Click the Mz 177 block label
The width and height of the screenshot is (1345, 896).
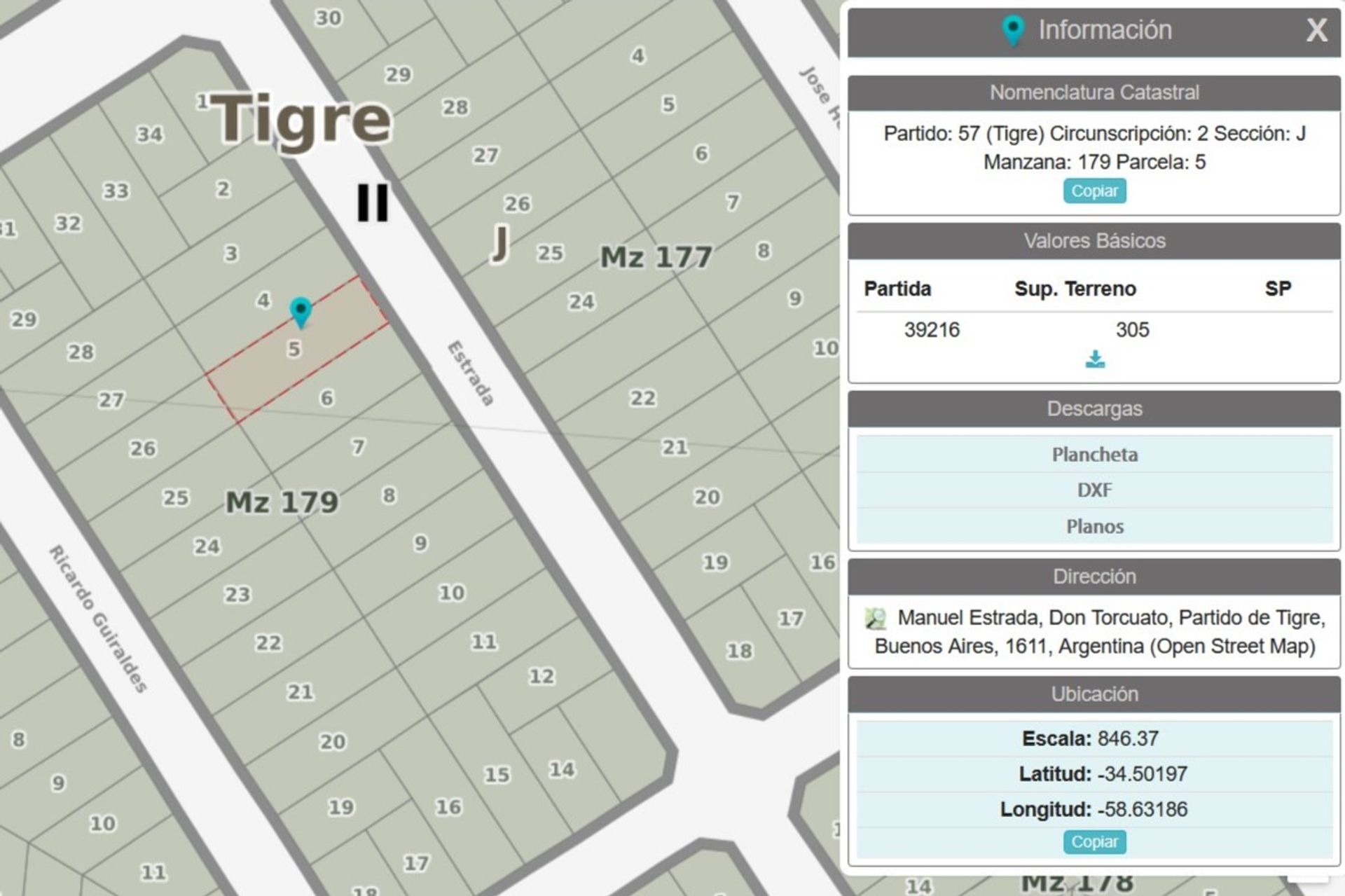[656, 257]
